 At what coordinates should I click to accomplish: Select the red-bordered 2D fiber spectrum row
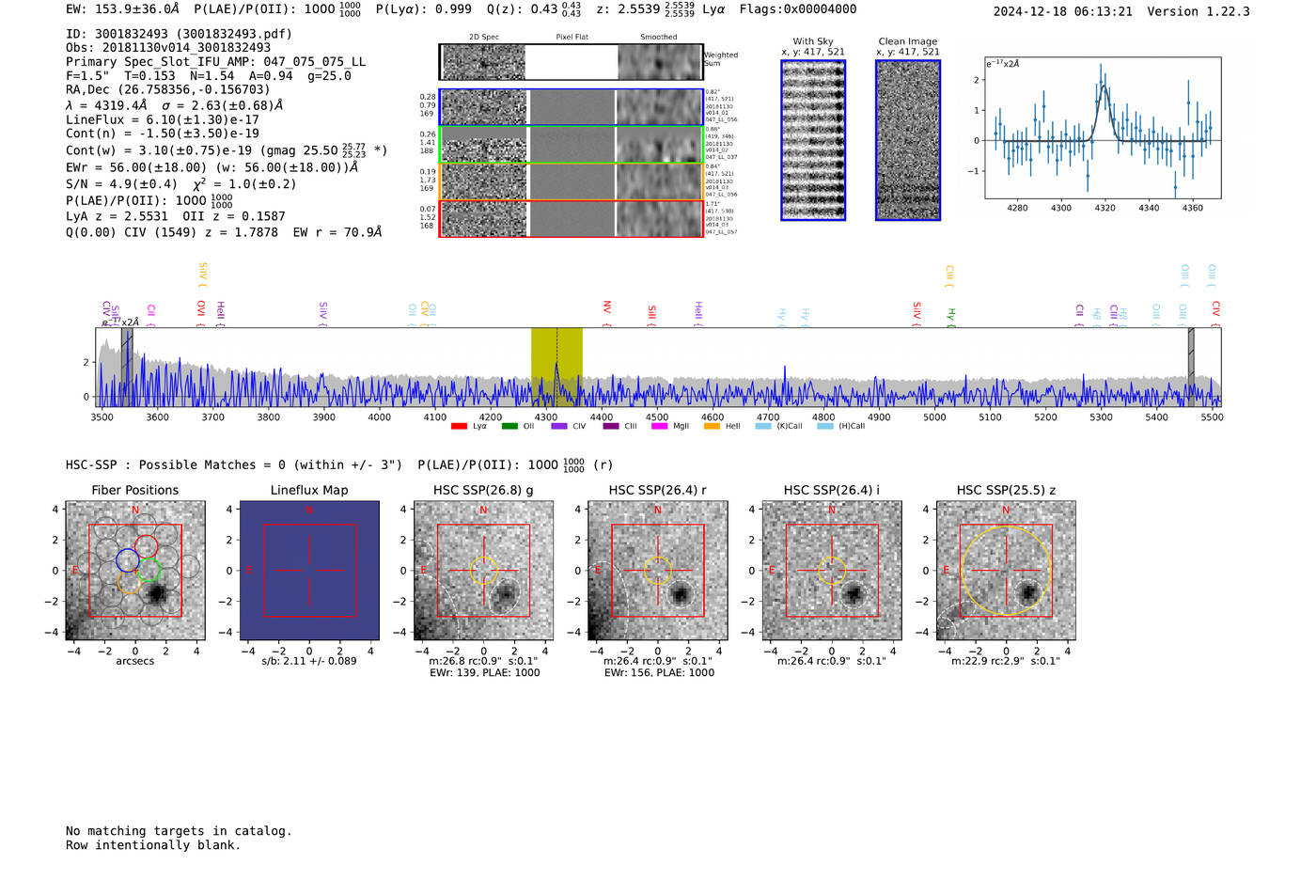pos(572,218)
